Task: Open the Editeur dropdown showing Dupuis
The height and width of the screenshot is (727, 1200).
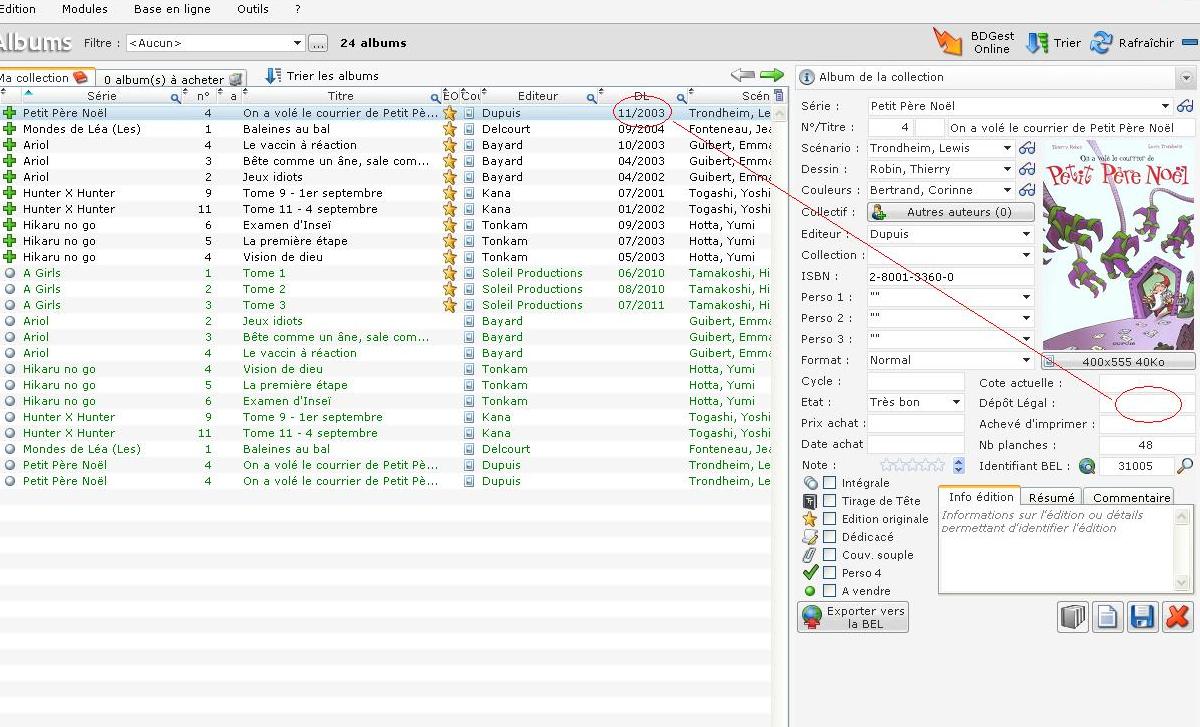Action: click(x=1026, y=234)
